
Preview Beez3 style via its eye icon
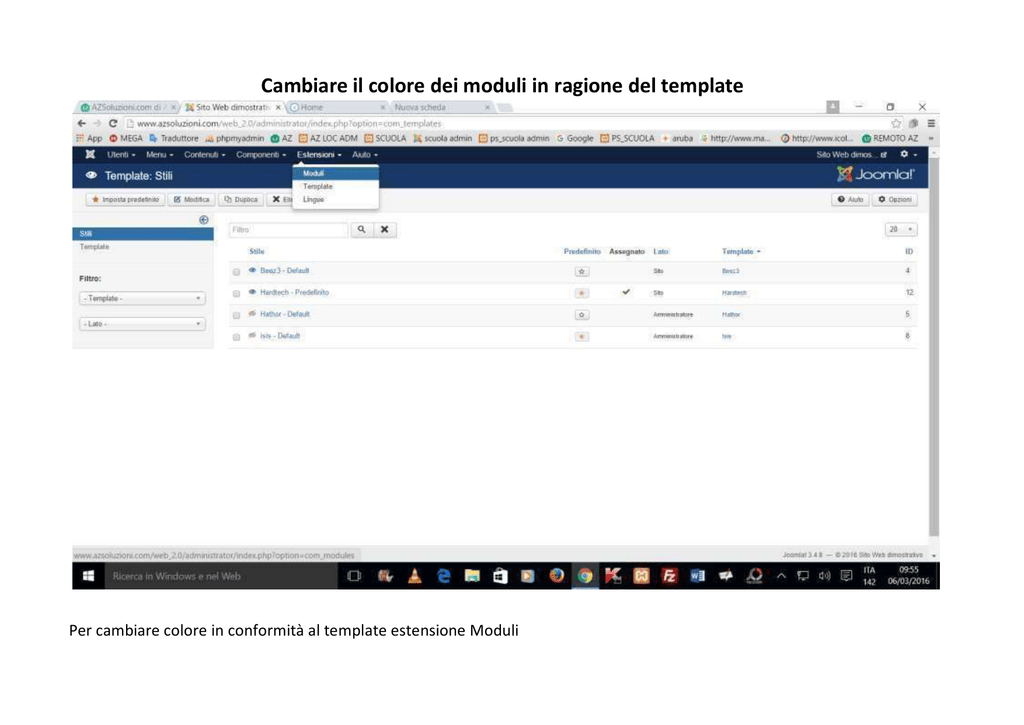pyautogui.click(x=252, y=270)
